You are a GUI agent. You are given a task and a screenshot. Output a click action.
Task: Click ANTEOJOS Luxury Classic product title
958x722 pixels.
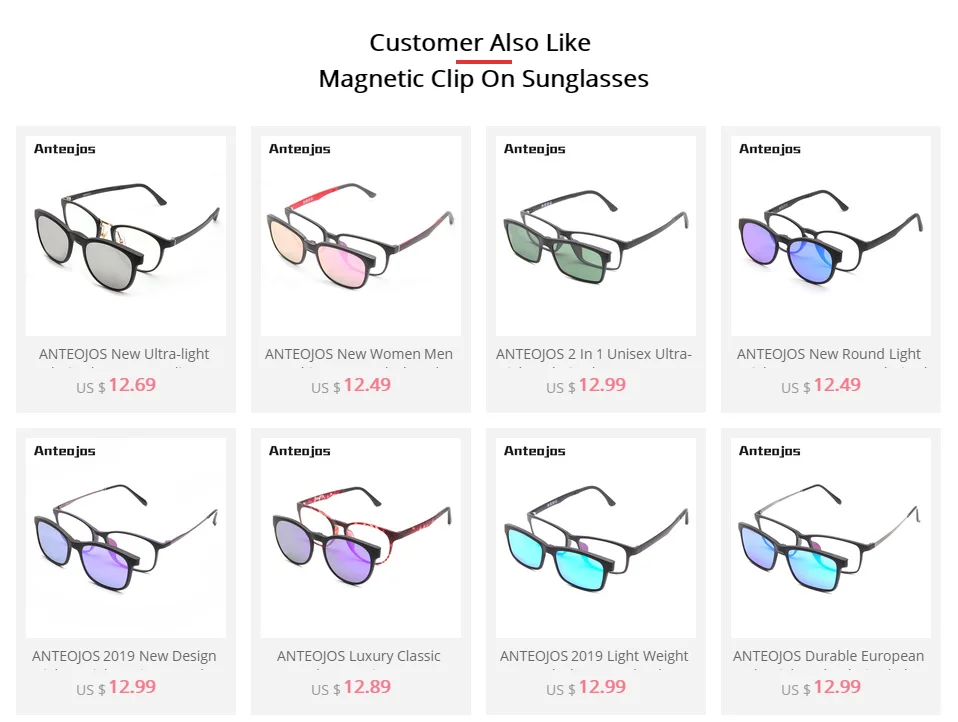click(x=359, y=656)
